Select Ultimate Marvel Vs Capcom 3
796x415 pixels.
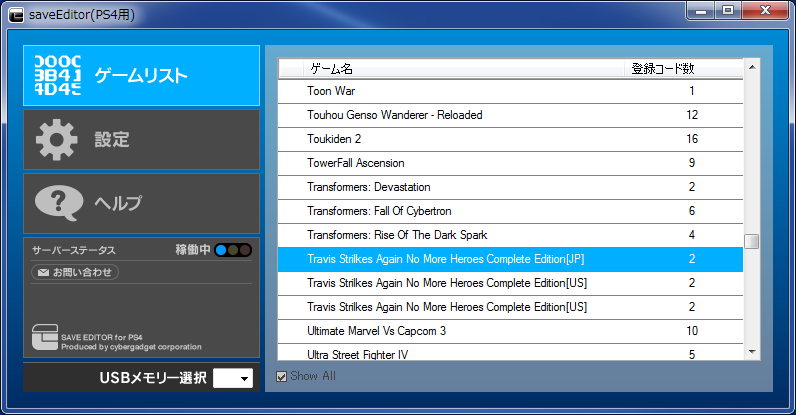pyautogui.click(x=510, y=331)
